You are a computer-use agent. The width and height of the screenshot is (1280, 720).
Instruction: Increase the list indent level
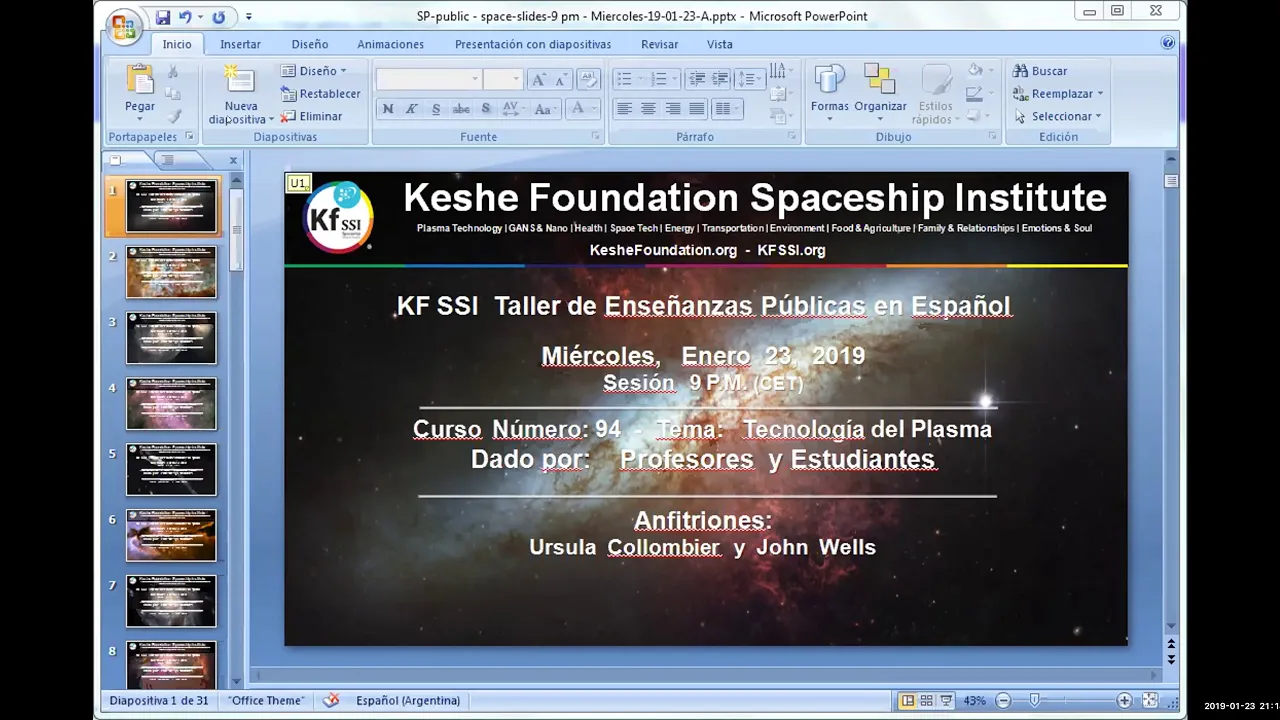(720, 79)
